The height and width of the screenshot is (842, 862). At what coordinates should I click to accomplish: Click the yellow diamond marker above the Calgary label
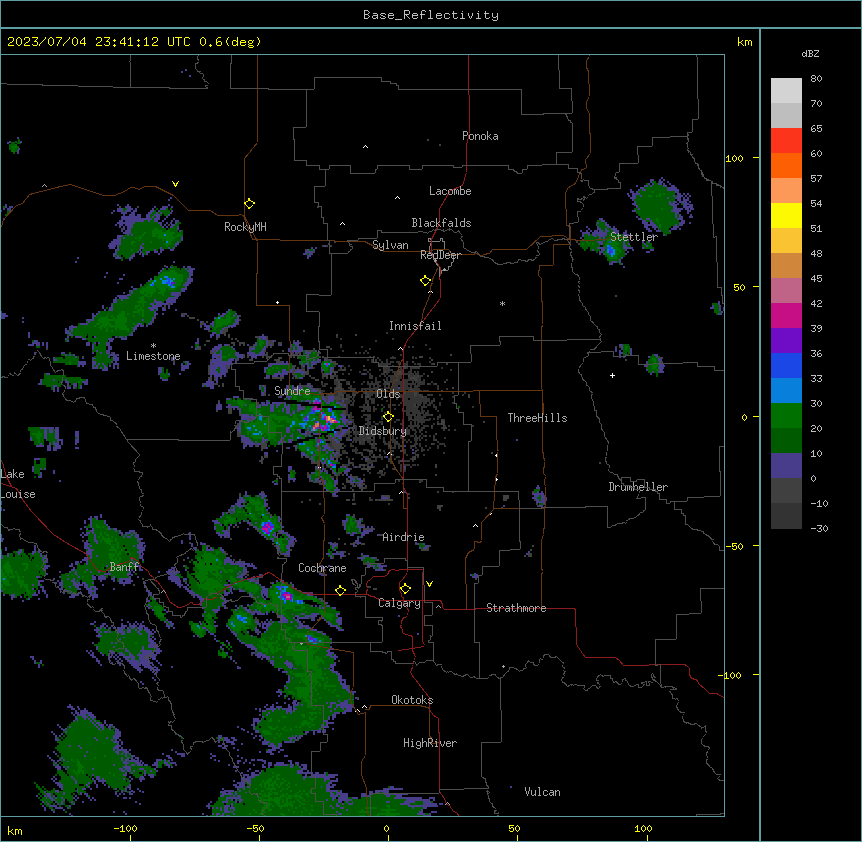[405, 589]
